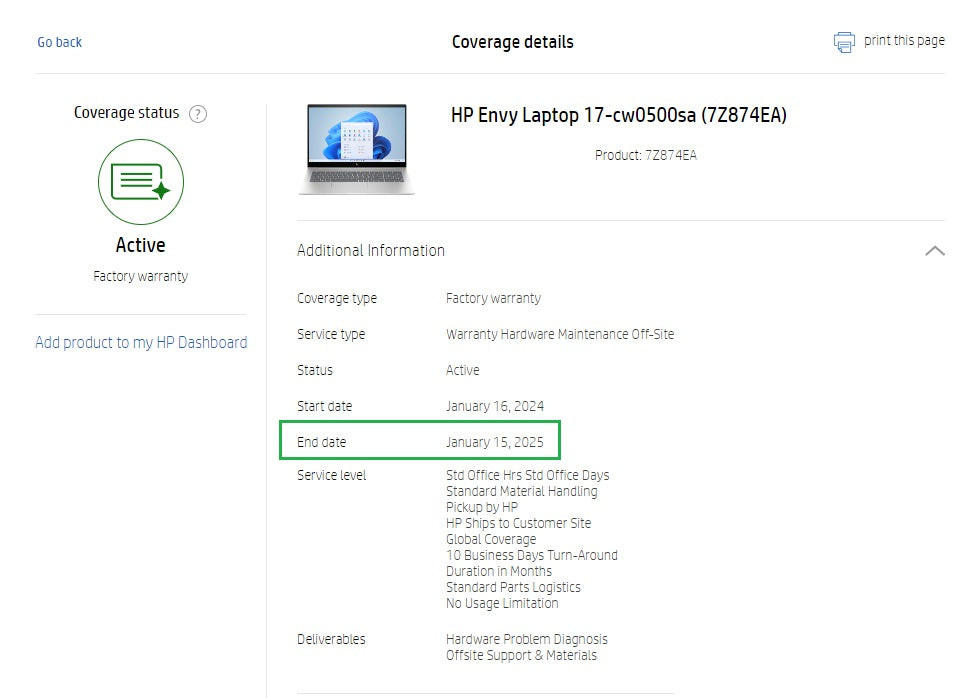Click the bold Active status under the icon

[x=141, y=246]
